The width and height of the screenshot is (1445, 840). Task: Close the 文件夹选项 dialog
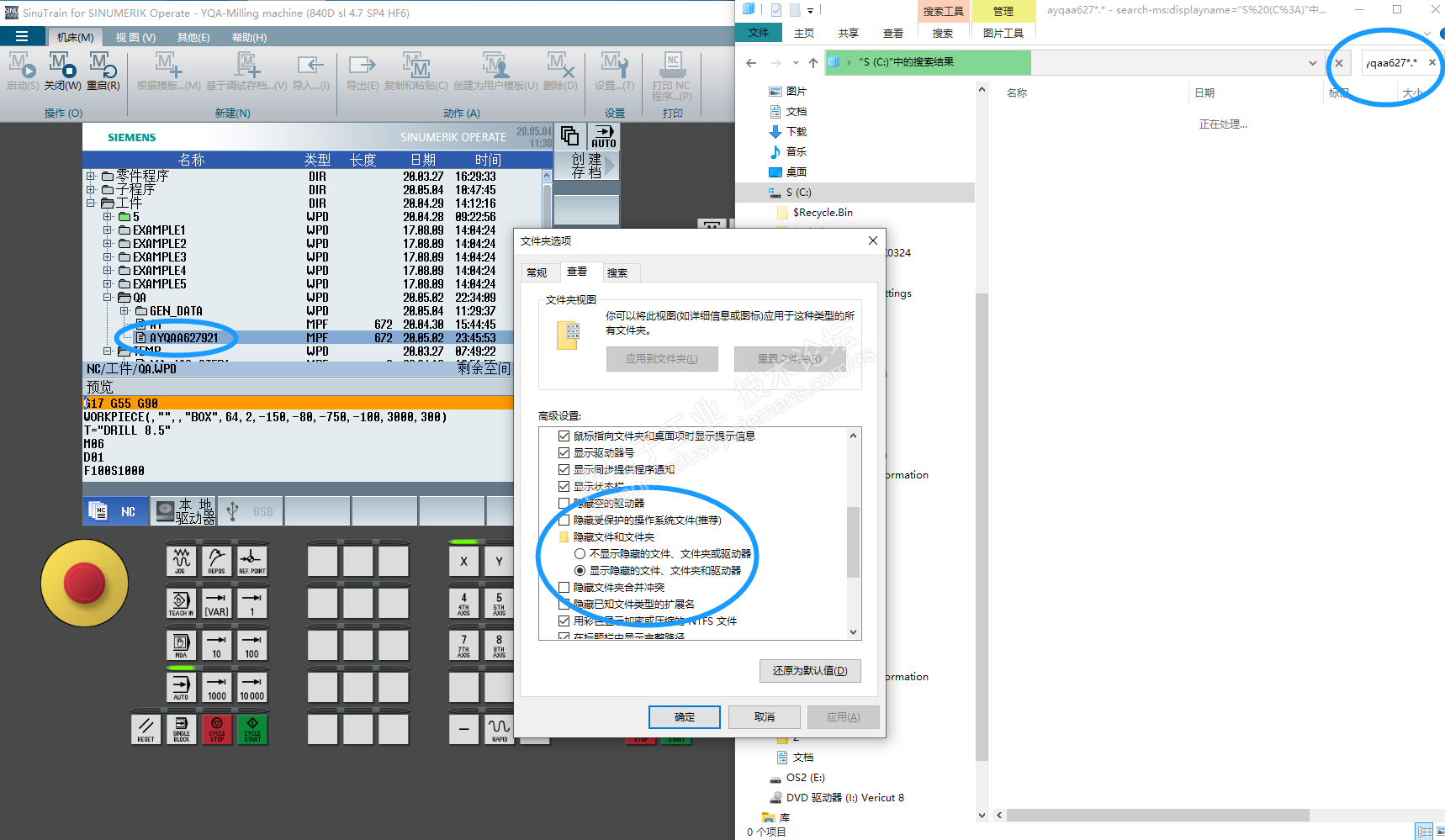tap(872, 240)
